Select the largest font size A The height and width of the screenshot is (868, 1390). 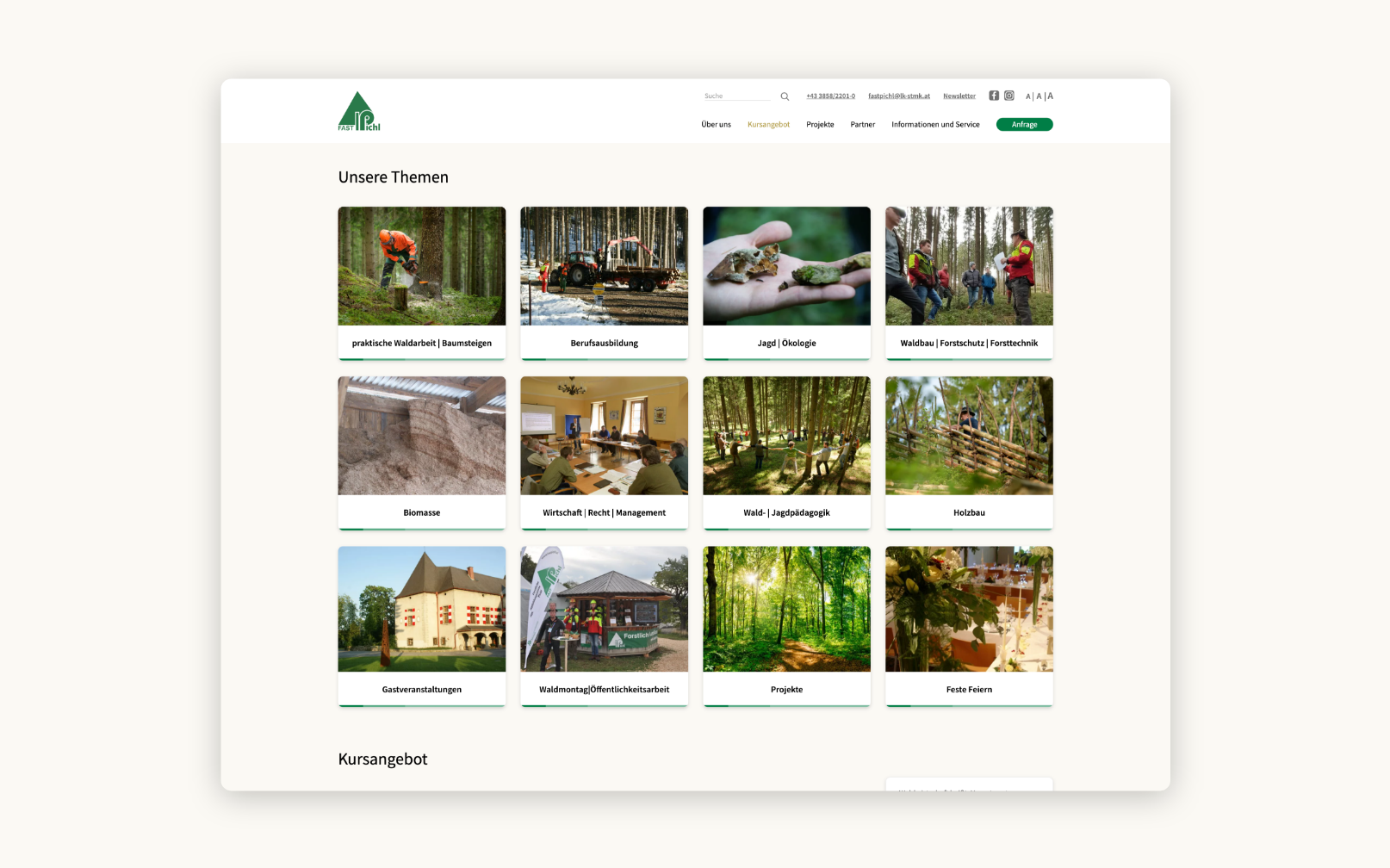click(1050, 96)
